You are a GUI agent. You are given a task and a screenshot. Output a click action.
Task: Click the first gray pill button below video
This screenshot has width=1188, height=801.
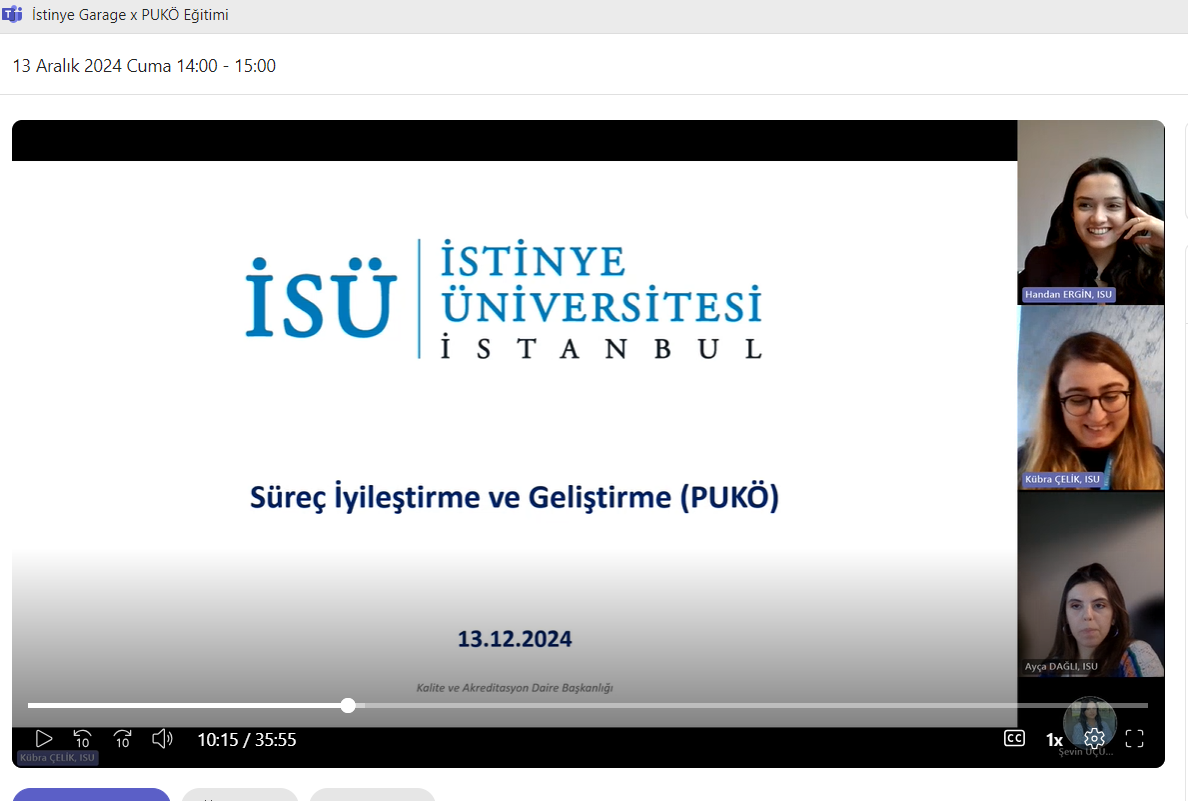coord(240,794)
